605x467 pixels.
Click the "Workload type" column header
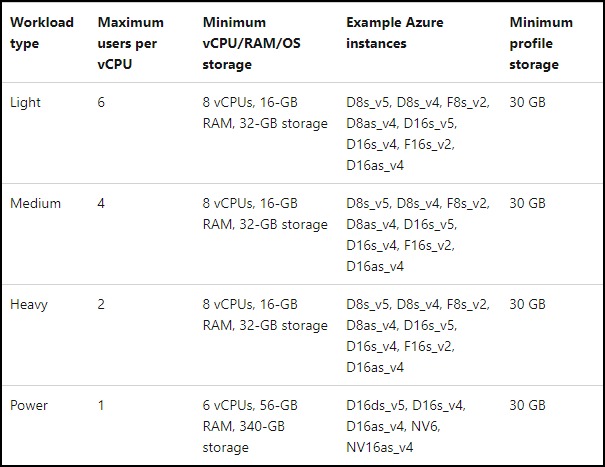[x=41, y=32]
